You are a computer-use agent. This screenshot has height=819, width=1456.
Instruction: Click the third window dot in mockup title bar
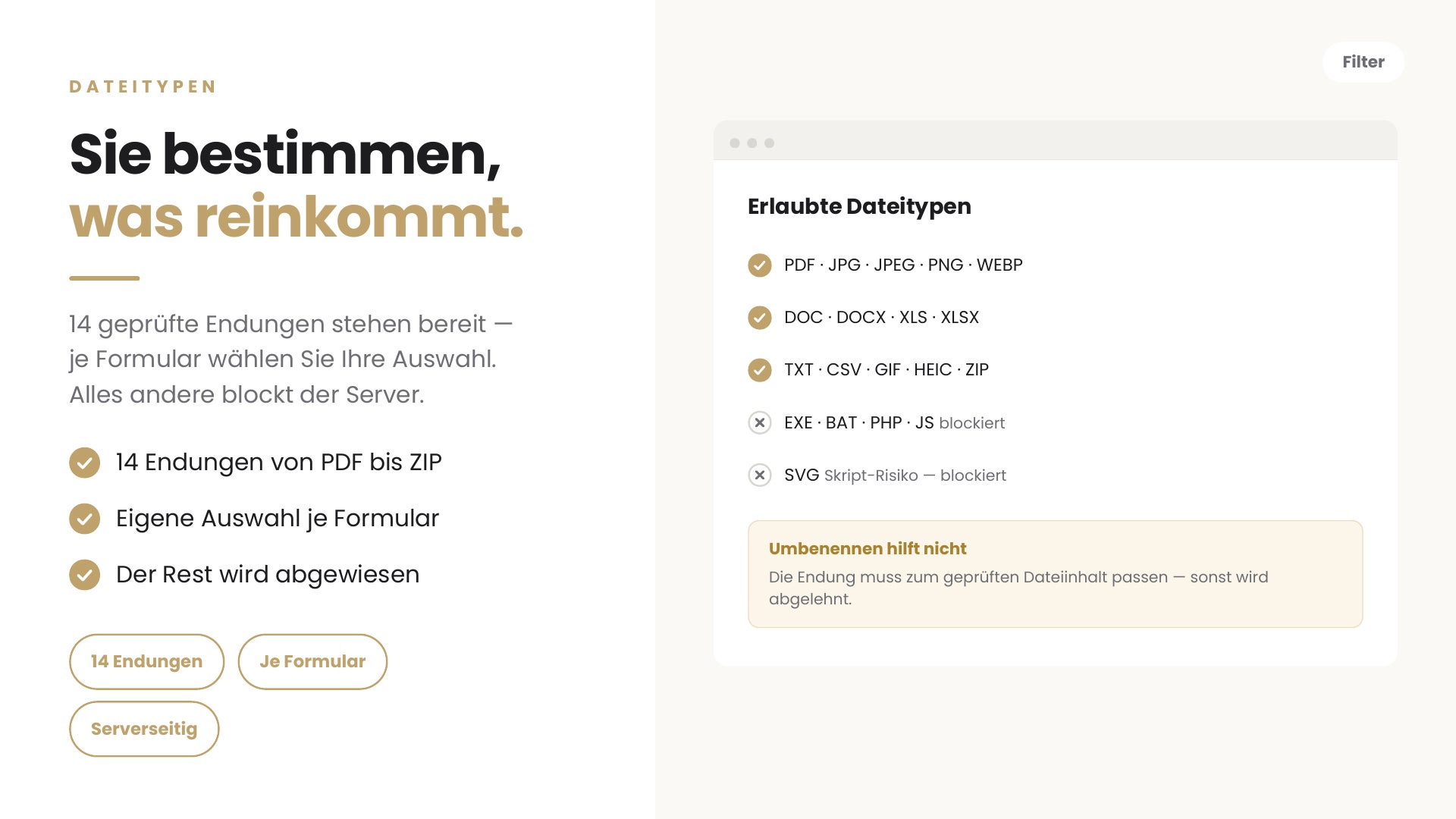point(769,143)
